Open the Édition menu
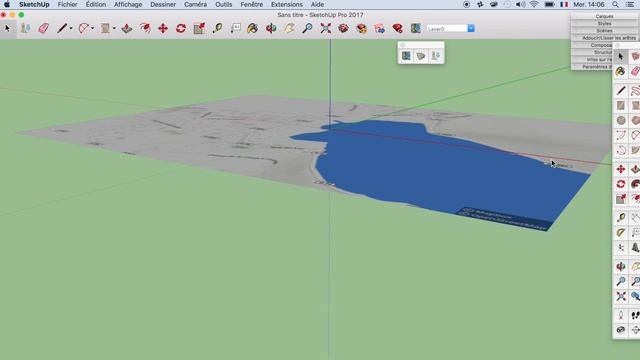Screen dimensions: 640x360 click(x=96, y=4)
